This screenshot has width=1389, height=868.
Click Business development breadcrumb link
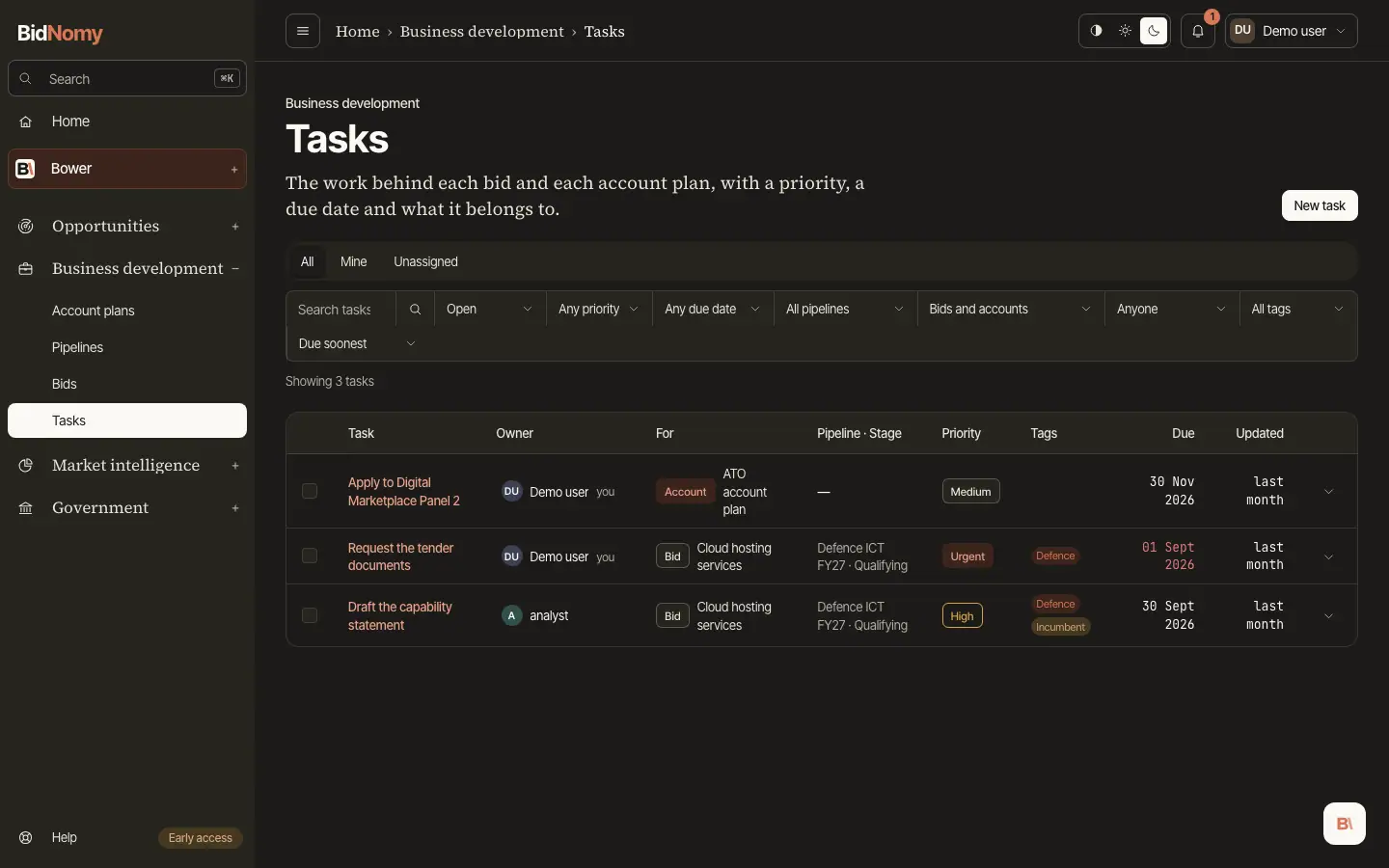pos(482,31)
